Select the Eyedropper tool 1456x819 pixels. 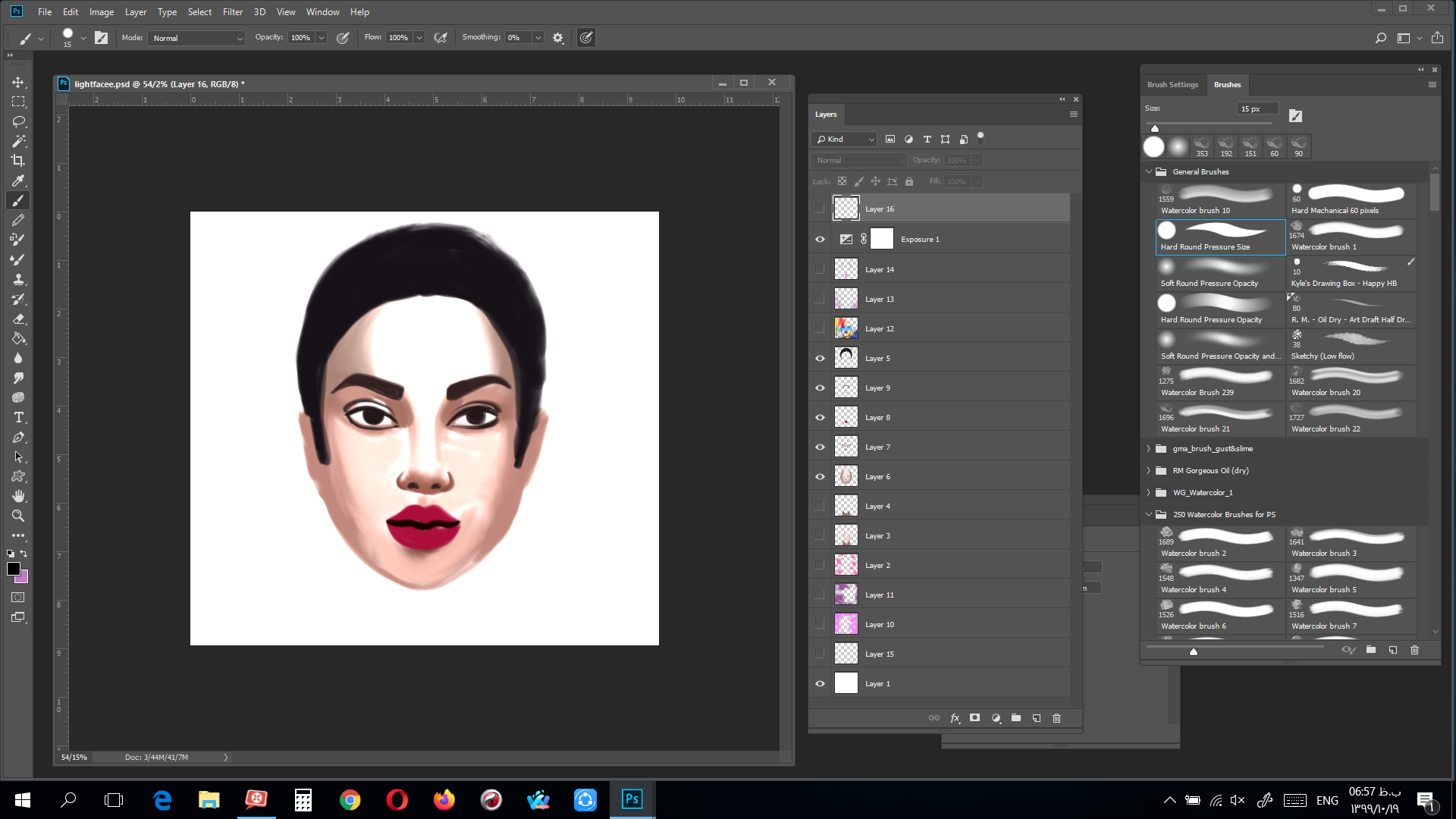click(18, 180)
